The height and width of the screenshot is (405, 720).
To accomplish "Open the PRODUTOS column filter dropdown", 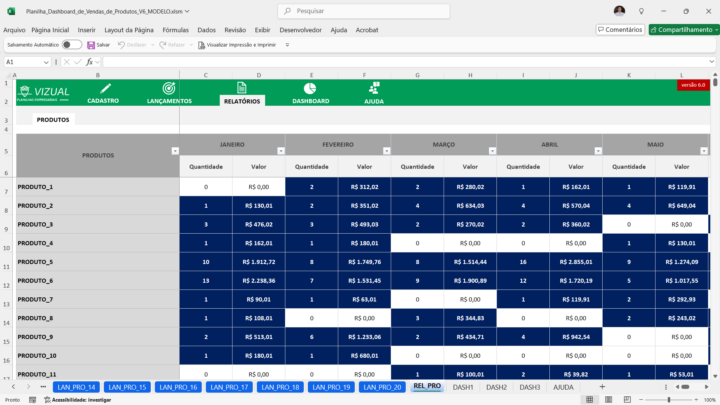I will click(174, 151).
